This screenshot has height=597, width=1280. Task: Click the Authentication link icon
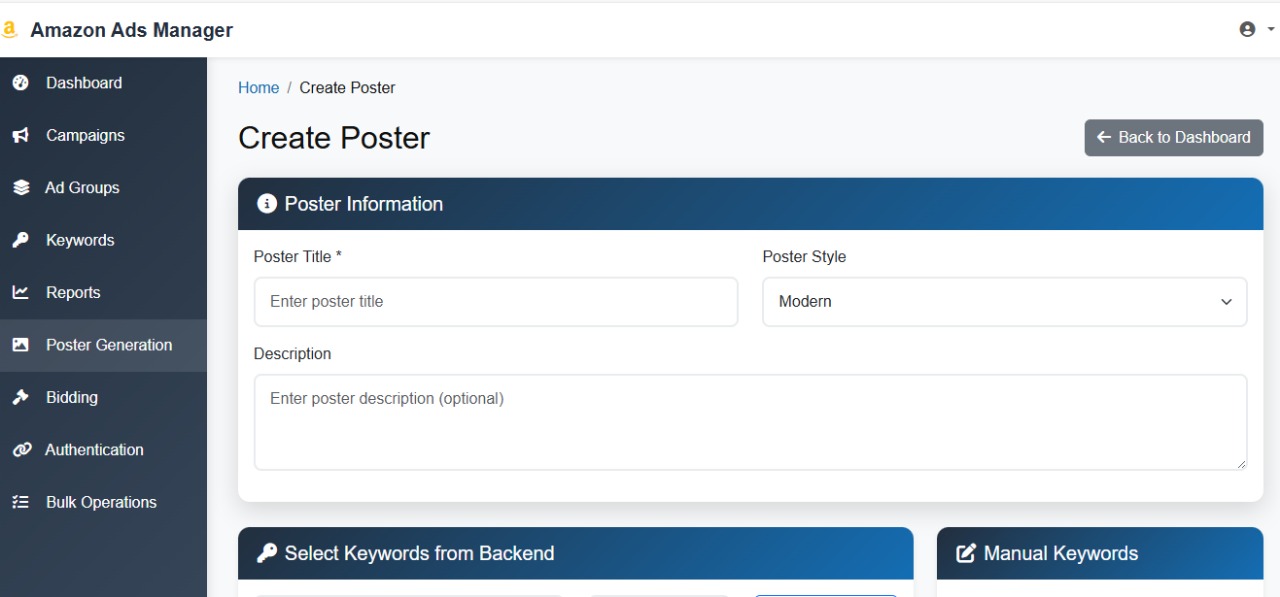click(x=20, y=450)
